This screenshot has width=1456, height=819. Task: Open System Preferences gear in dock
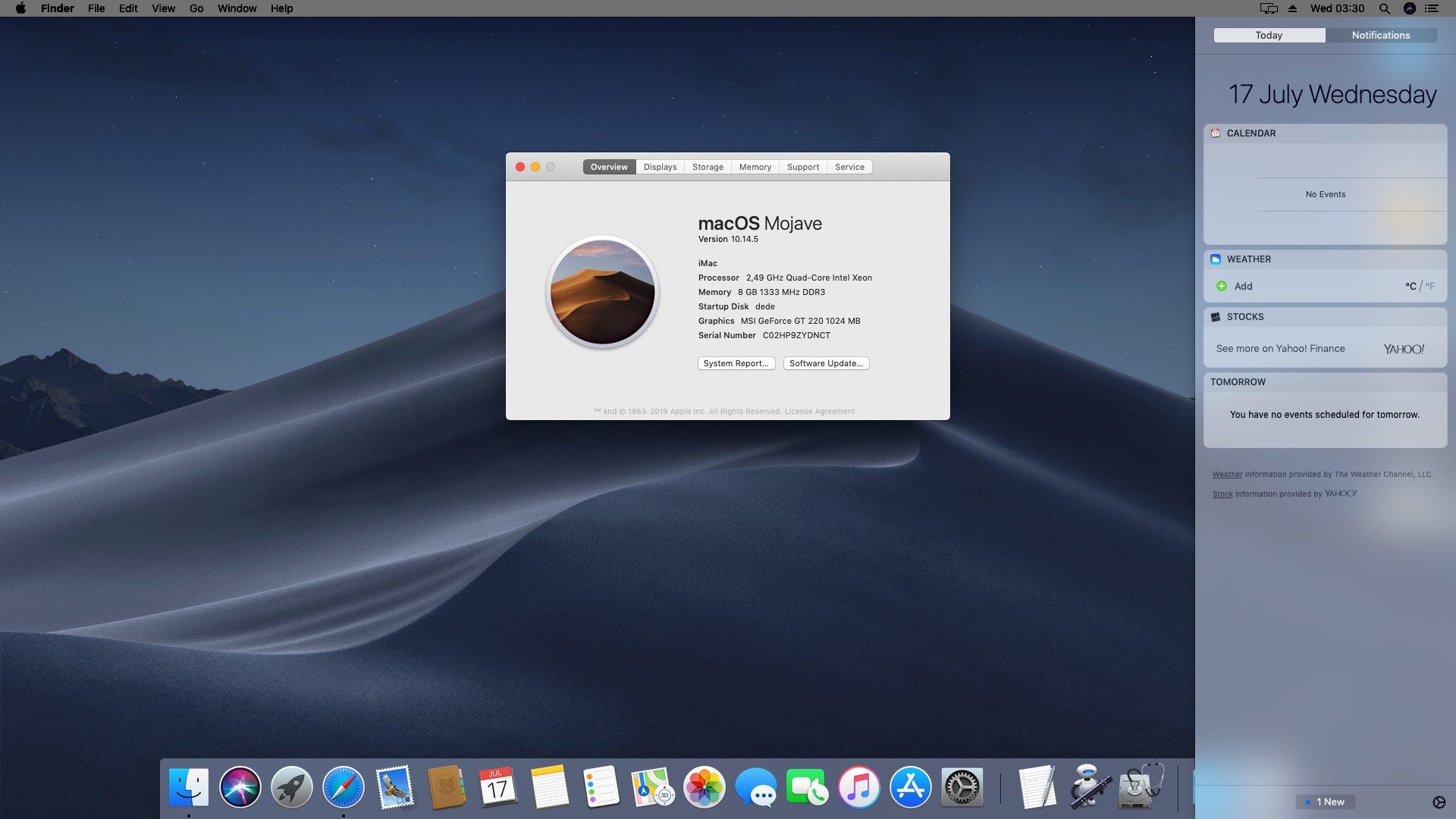[x=962, y=787]
